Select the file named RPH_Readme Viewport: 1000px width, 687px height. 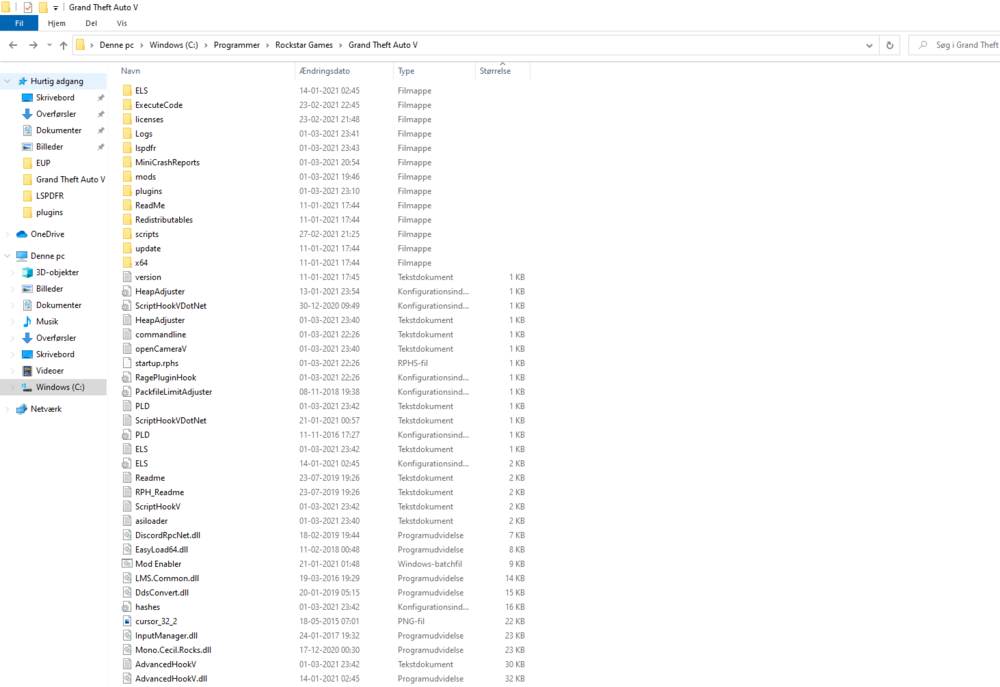159,492
